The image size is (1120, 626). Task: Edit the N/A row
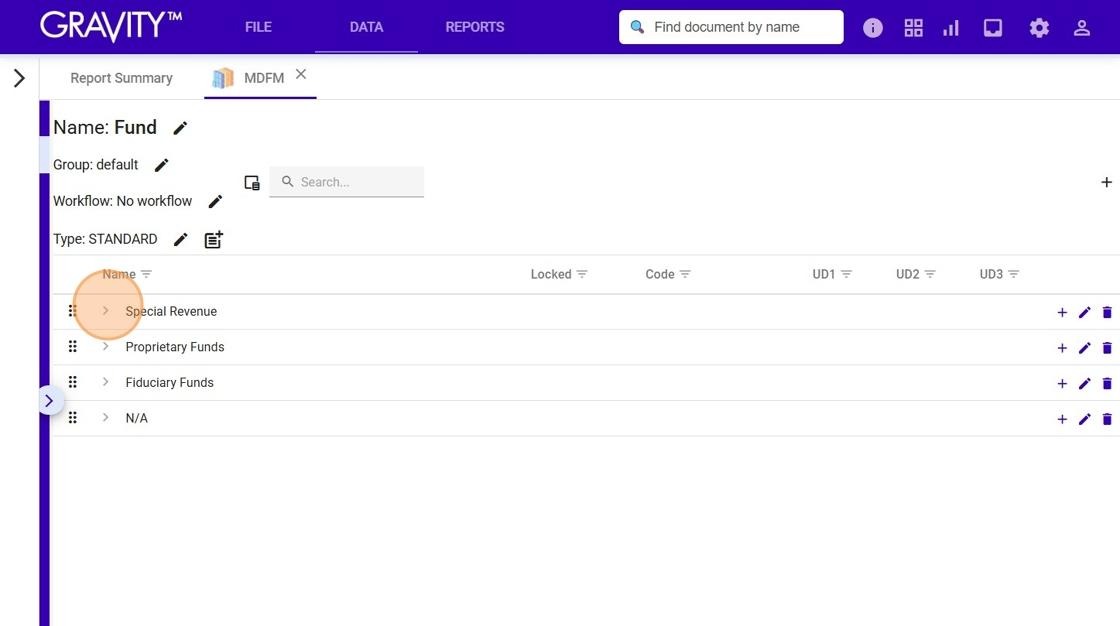click(1084, 419)
